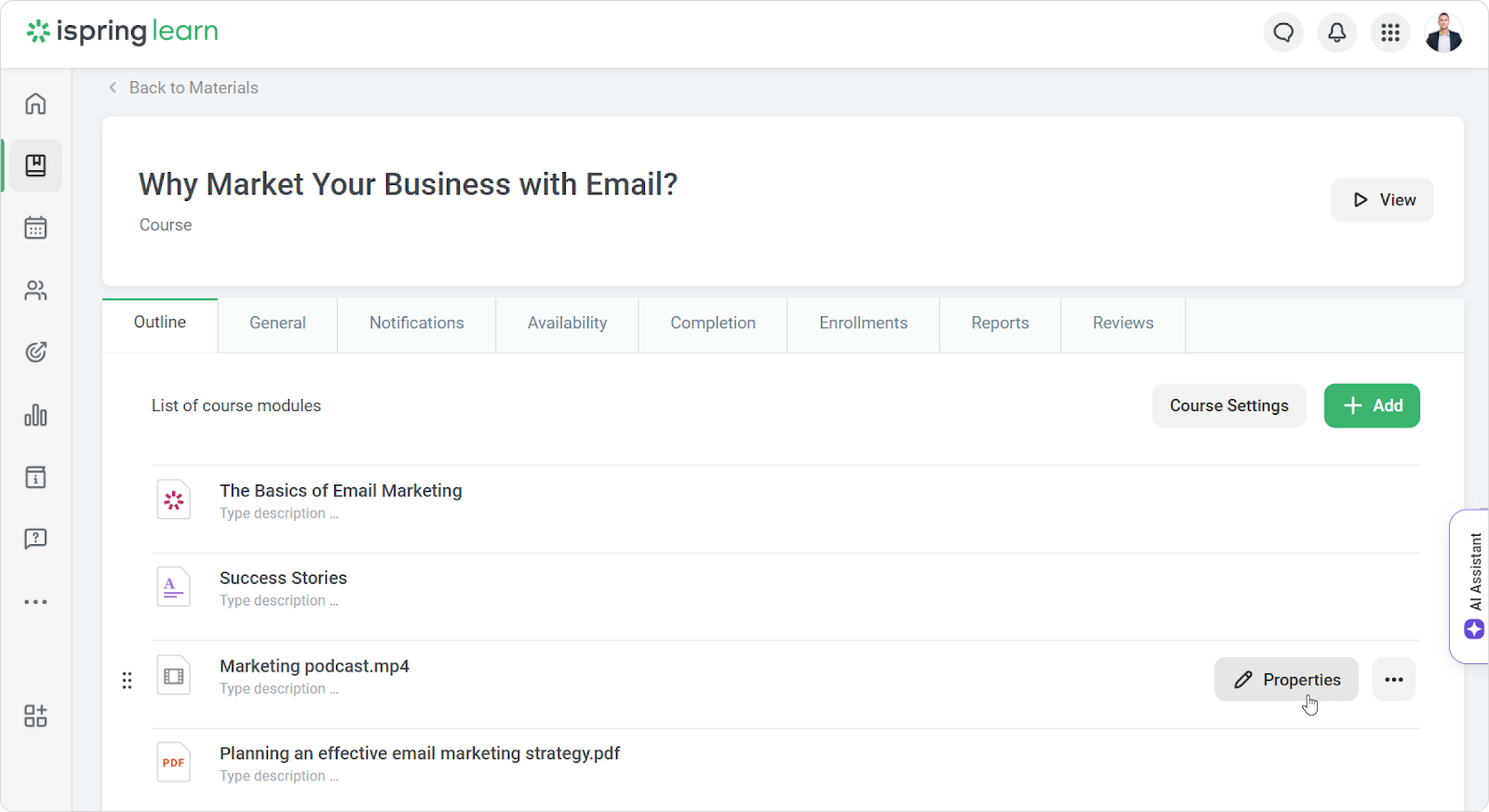Click the notifications bell icon
The image size is (1489, 812).
1336,33
